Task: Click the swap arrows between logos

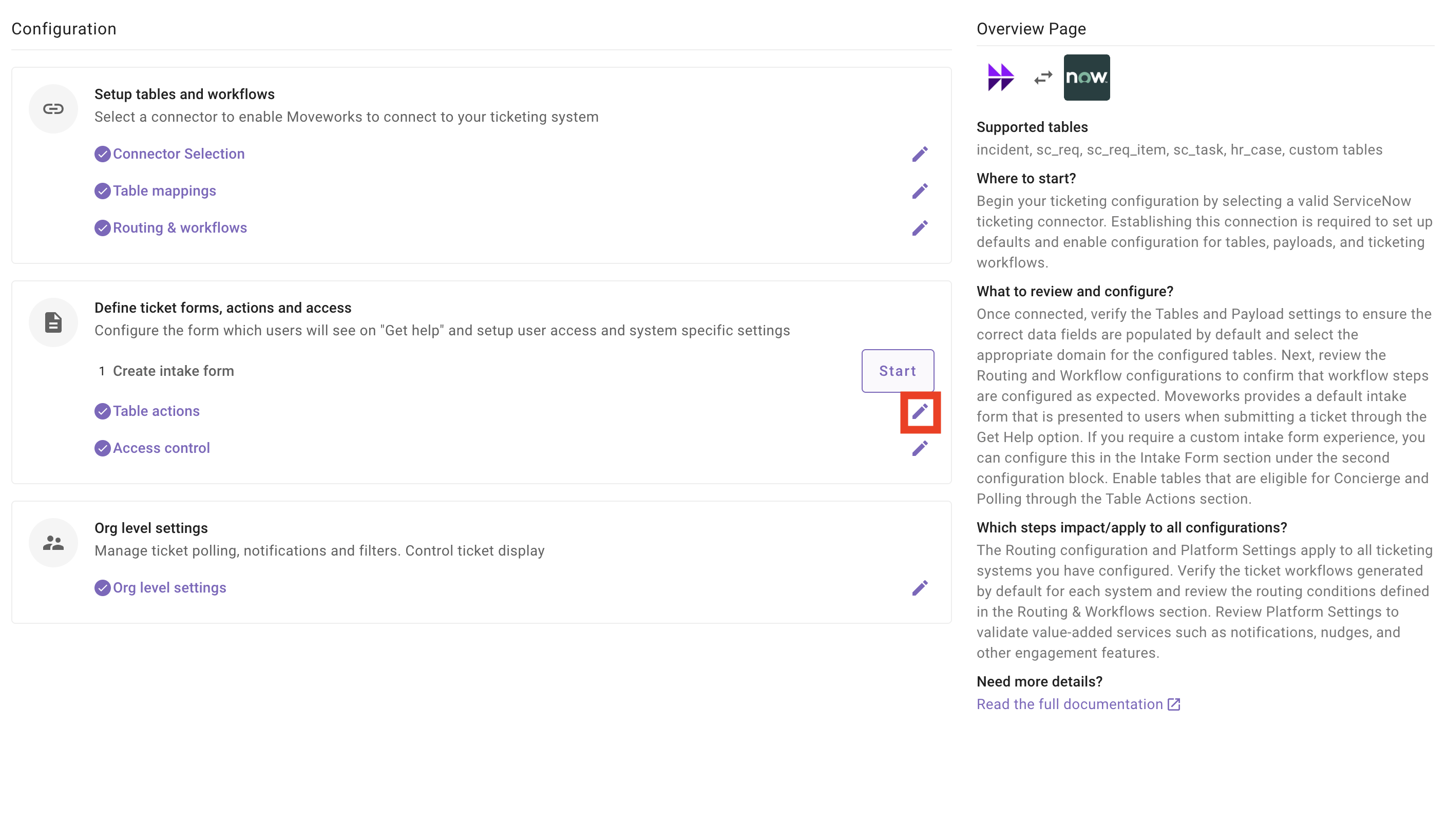Action: click(1043, 78)
